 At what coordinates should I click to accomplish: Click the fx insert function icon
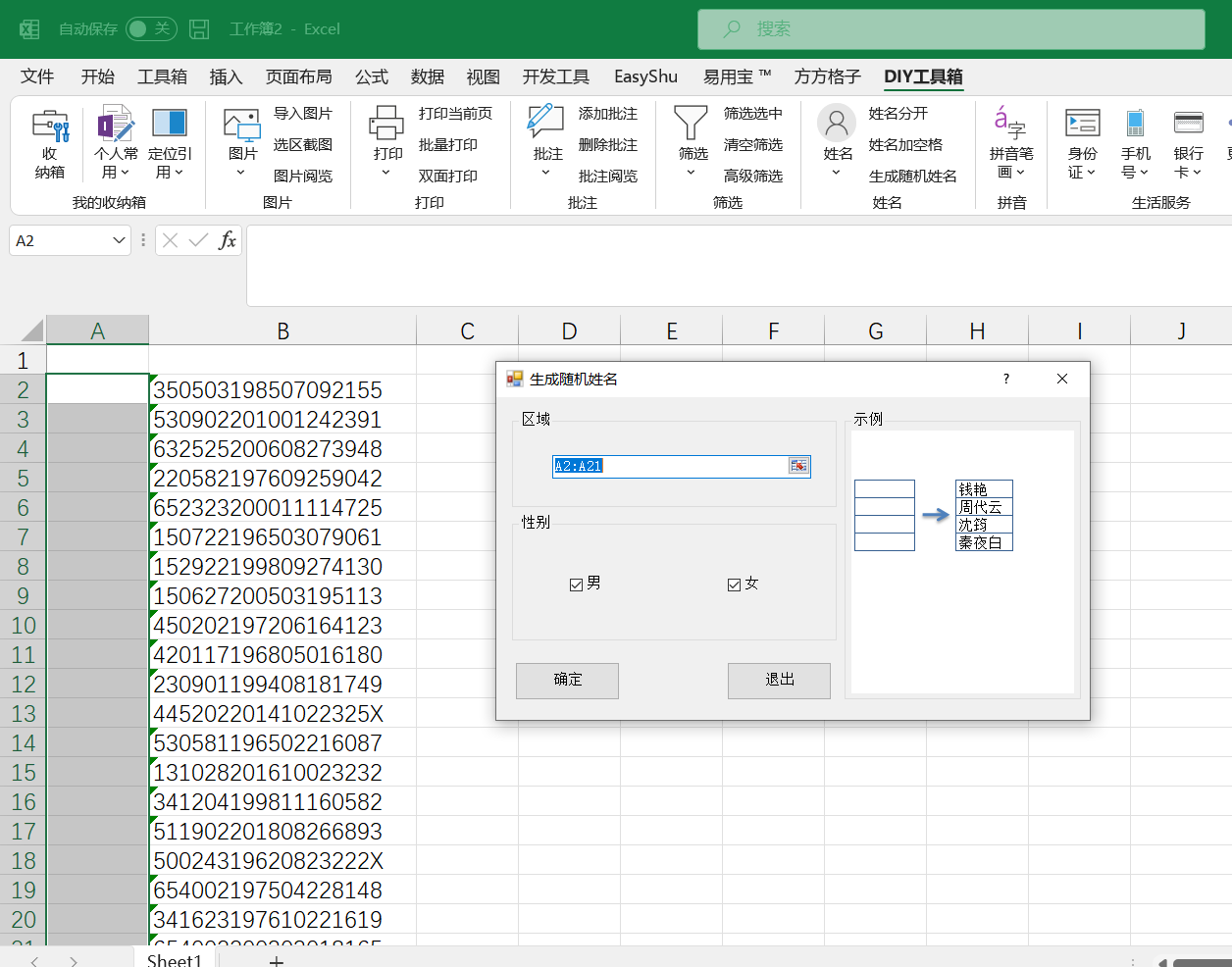[x=228, y=240]
